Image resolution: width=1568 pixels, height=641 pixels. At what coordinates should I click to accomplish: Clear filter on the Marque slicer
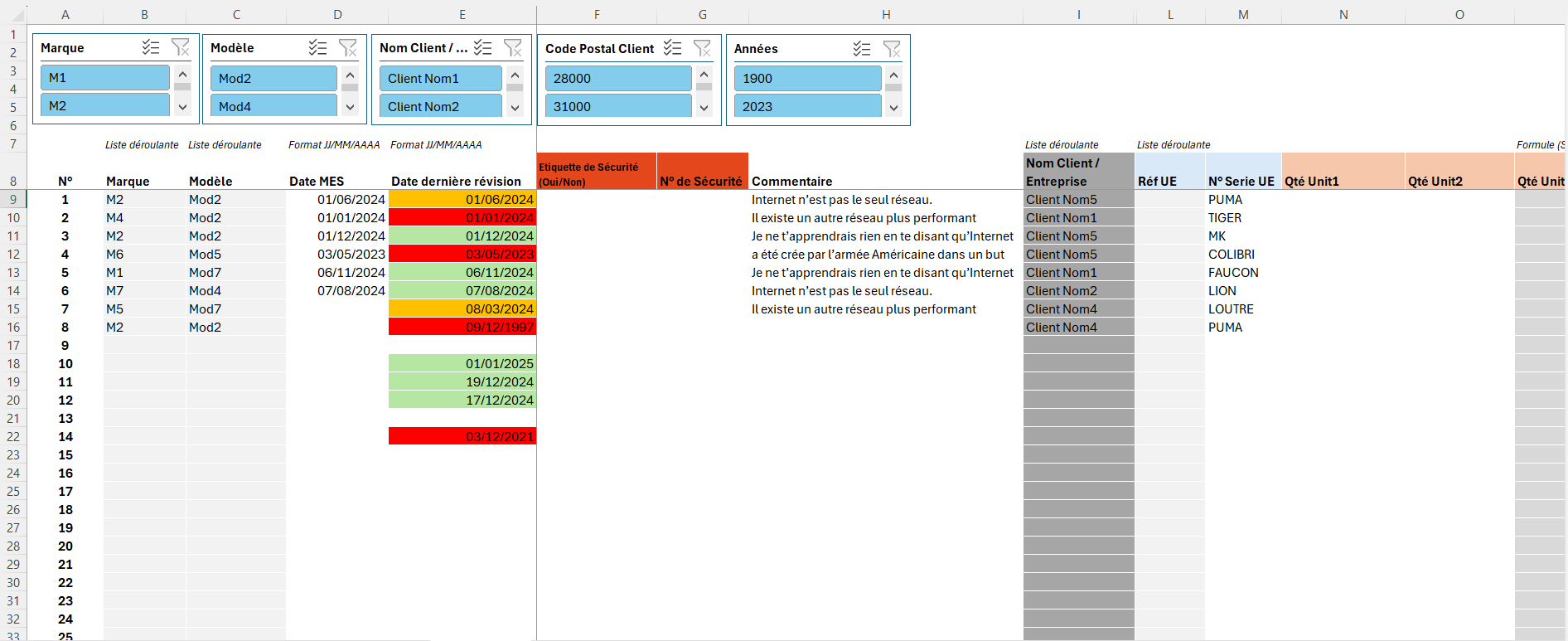pyautogui.click(x=180, y=47)
